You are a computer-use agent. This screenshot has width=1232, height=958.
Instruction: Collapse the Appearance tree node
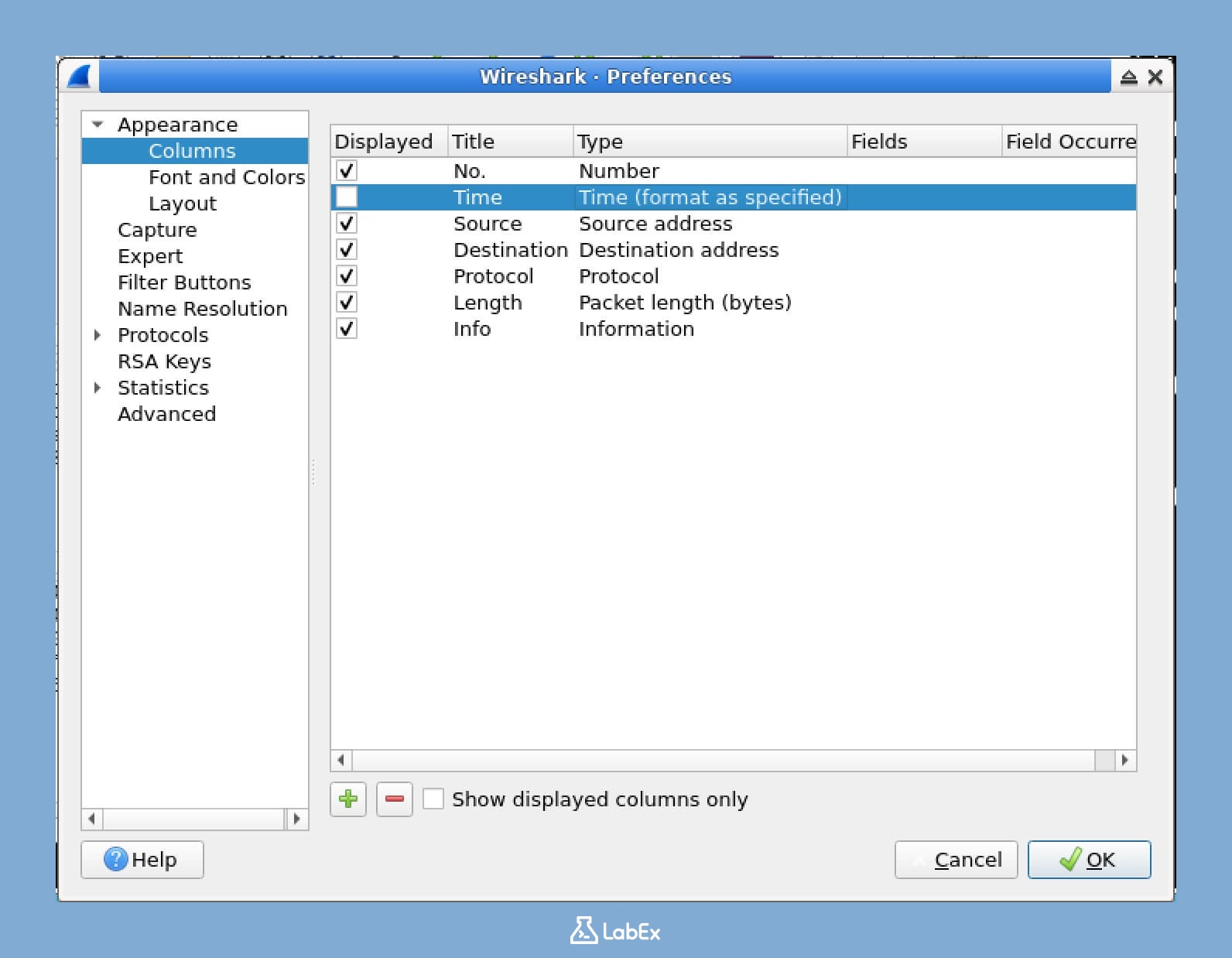coord(98,125)
